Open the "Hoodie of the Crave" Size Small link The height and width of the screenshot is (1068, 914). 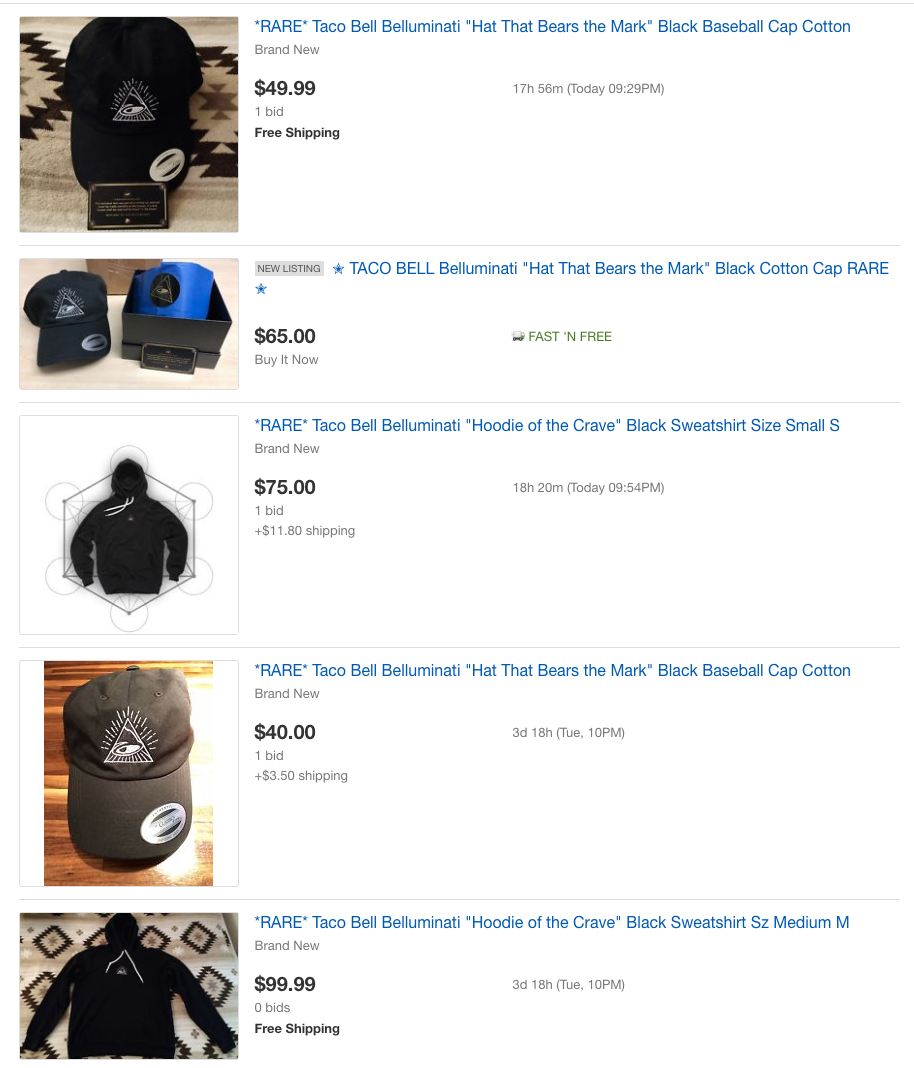[x=547, y=426]
